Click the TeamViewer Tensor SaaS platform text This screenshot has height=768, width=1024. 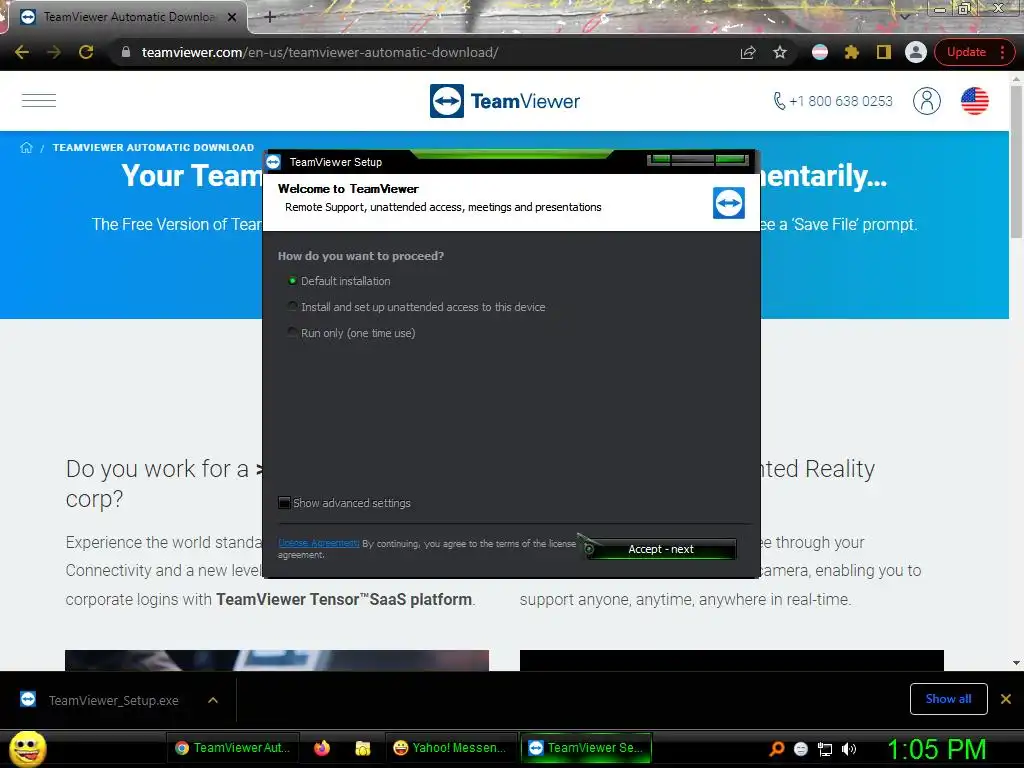pyautogui.click(x=344, y=600)
